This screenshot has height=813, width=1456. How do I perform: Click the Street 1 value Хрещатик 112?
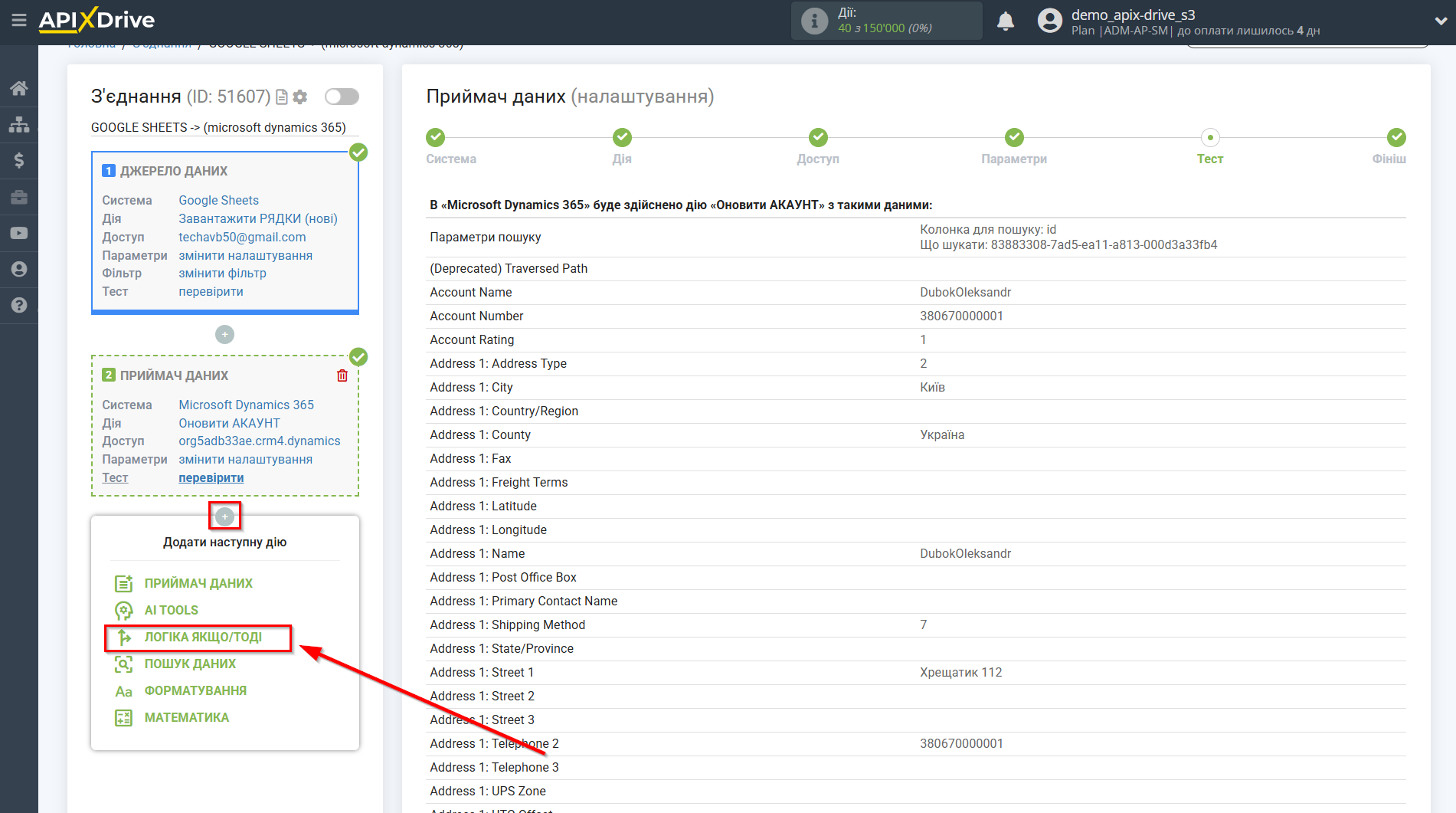[960, 672]
